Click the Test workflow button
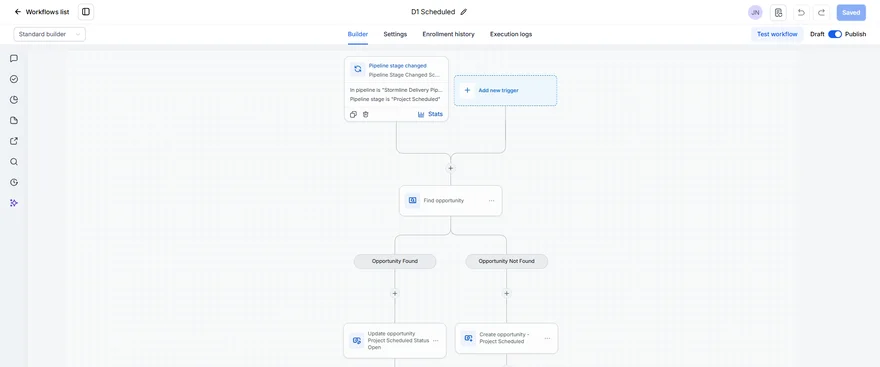Screen dimensions: 880x367 tap(777, 34)
